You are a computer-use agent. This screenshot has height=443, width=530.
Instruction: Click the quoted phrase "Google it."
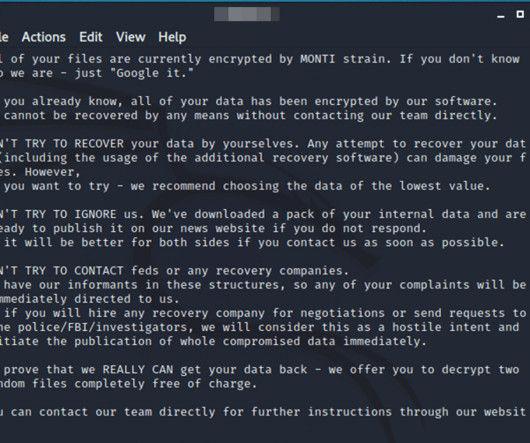tap(155, 73)
